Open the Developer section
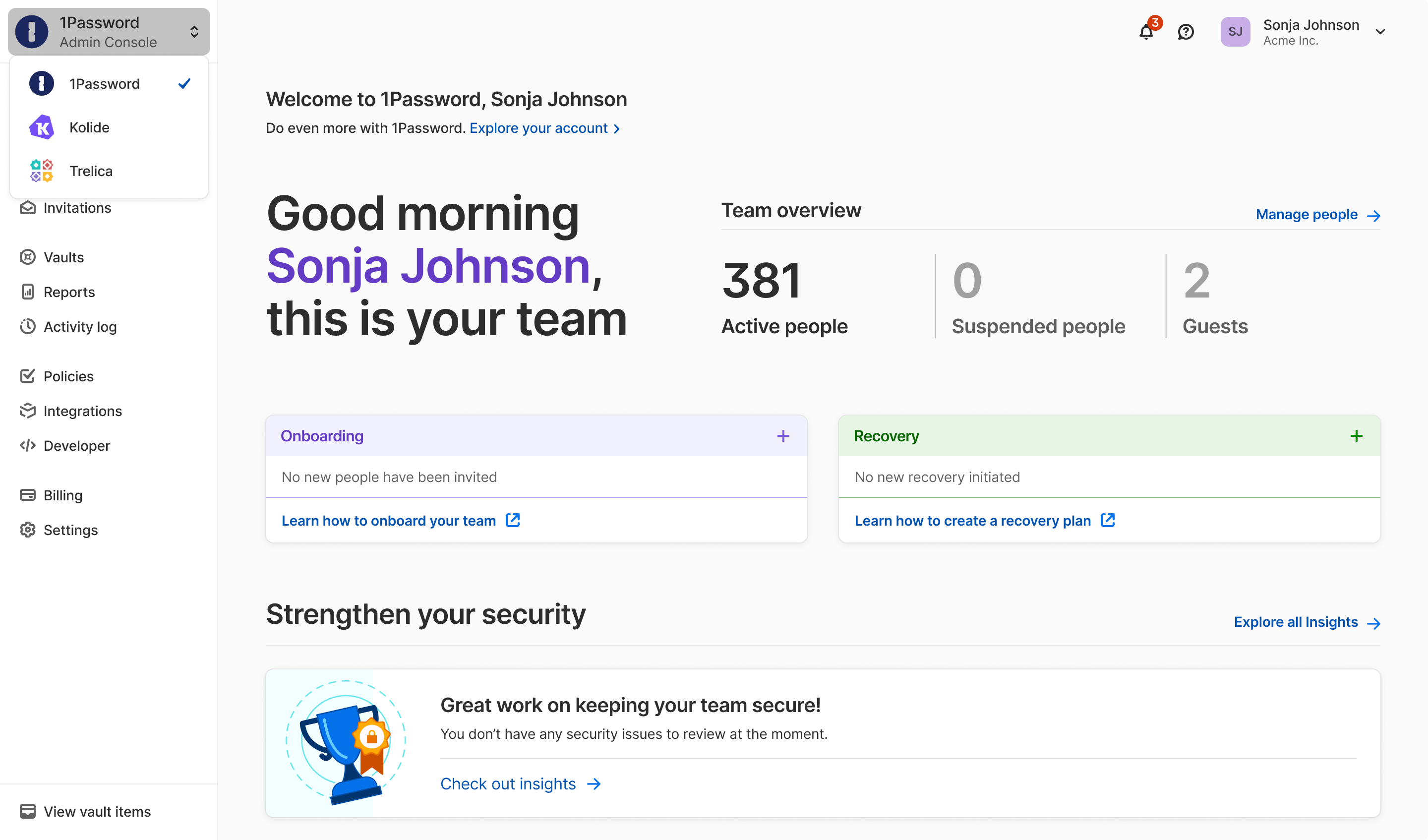 (x=76, y=445)
